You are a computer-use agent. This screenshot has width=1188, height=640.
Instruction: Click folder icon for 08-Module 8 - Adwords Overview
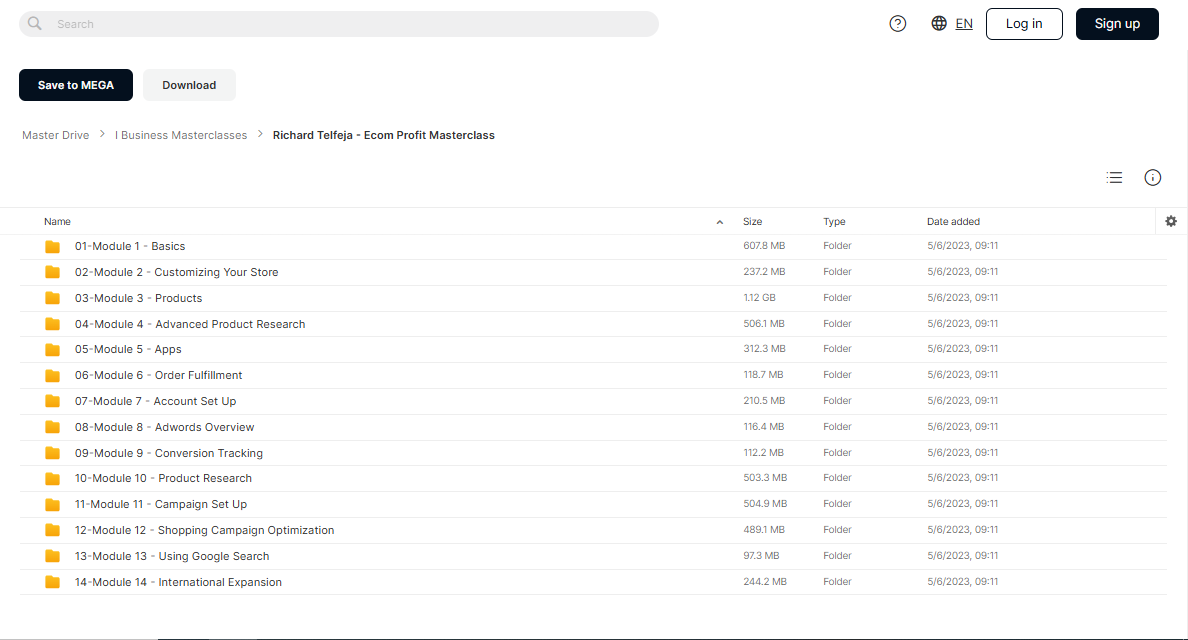pyautogui.click(x=52, y=426)
